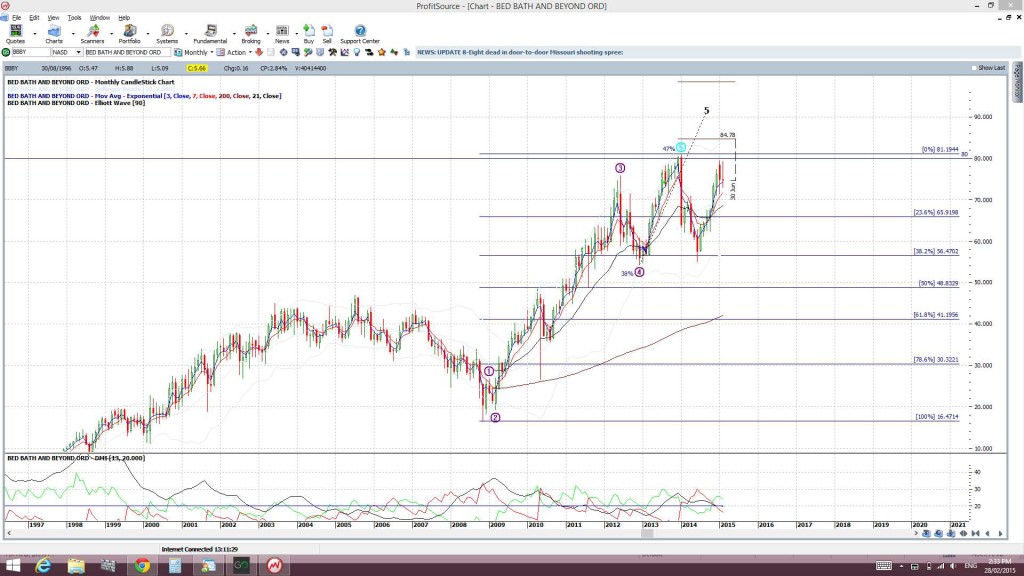Click the red down-arrow toolbar icon
1024x576 pixels.
point(259,52)
